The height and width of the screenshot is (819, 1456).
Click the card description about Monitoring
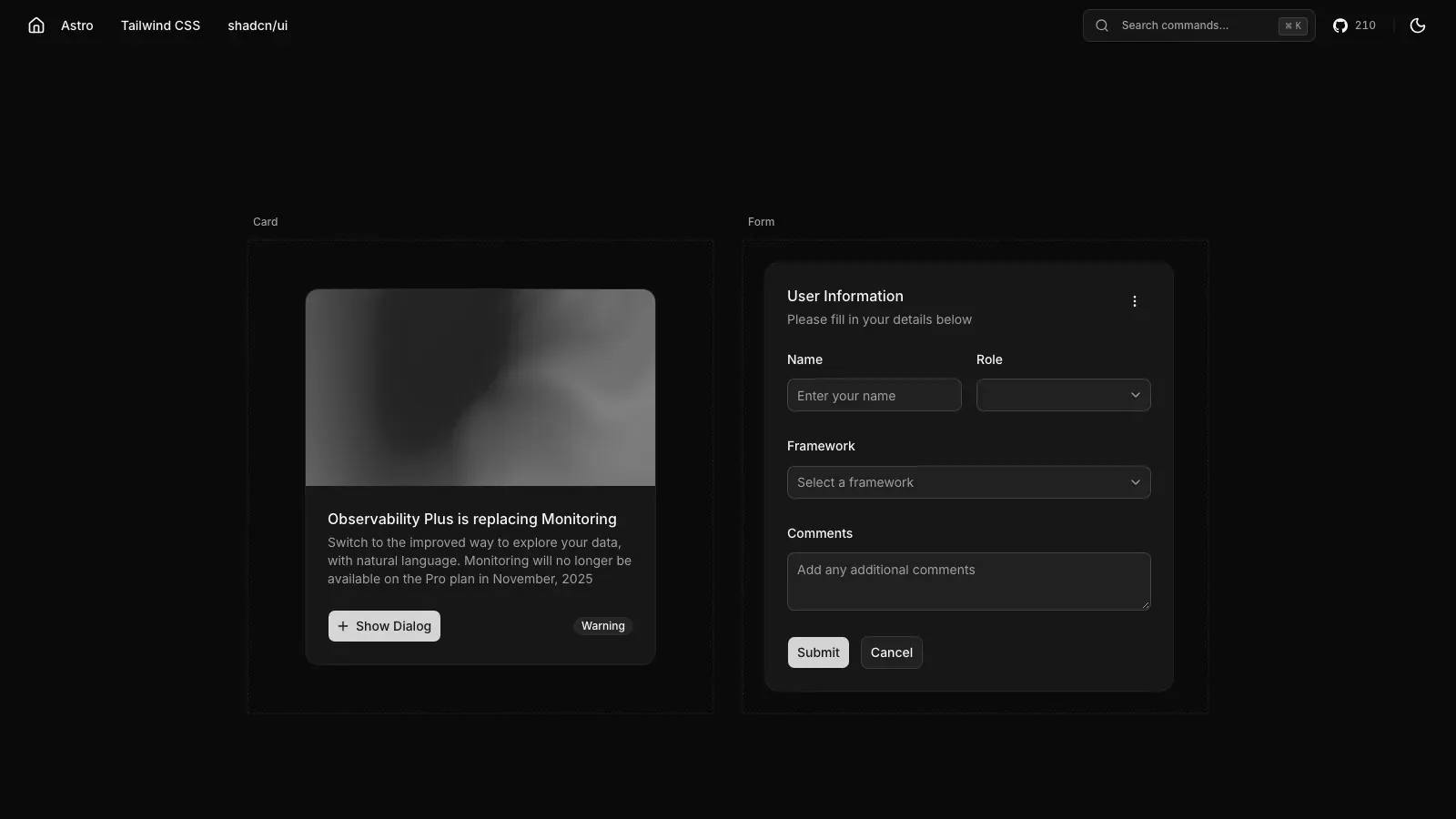480,561
